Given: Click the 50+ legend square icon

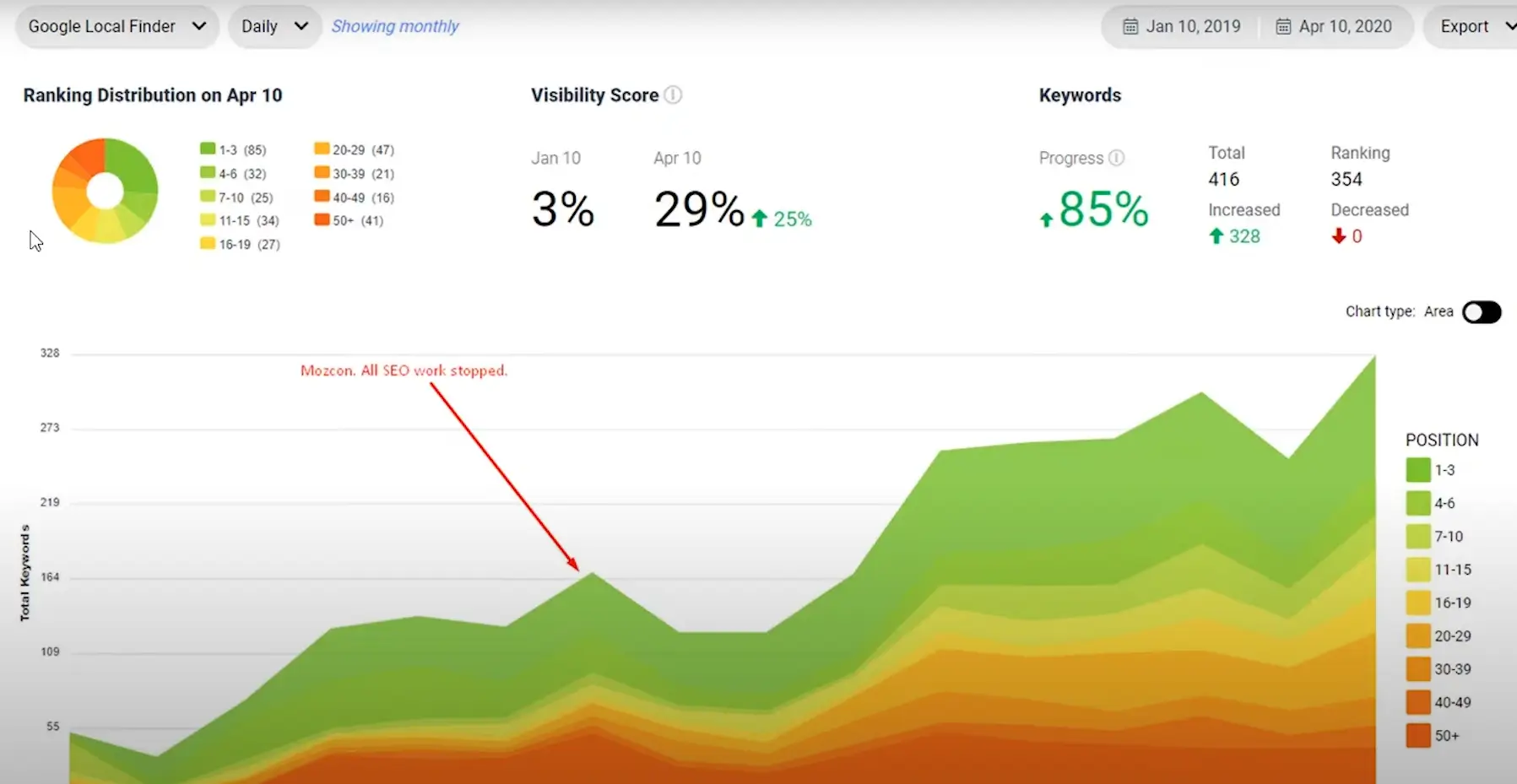Looking at the screenshot, I should pyautogui.click(x=322, y=220).
